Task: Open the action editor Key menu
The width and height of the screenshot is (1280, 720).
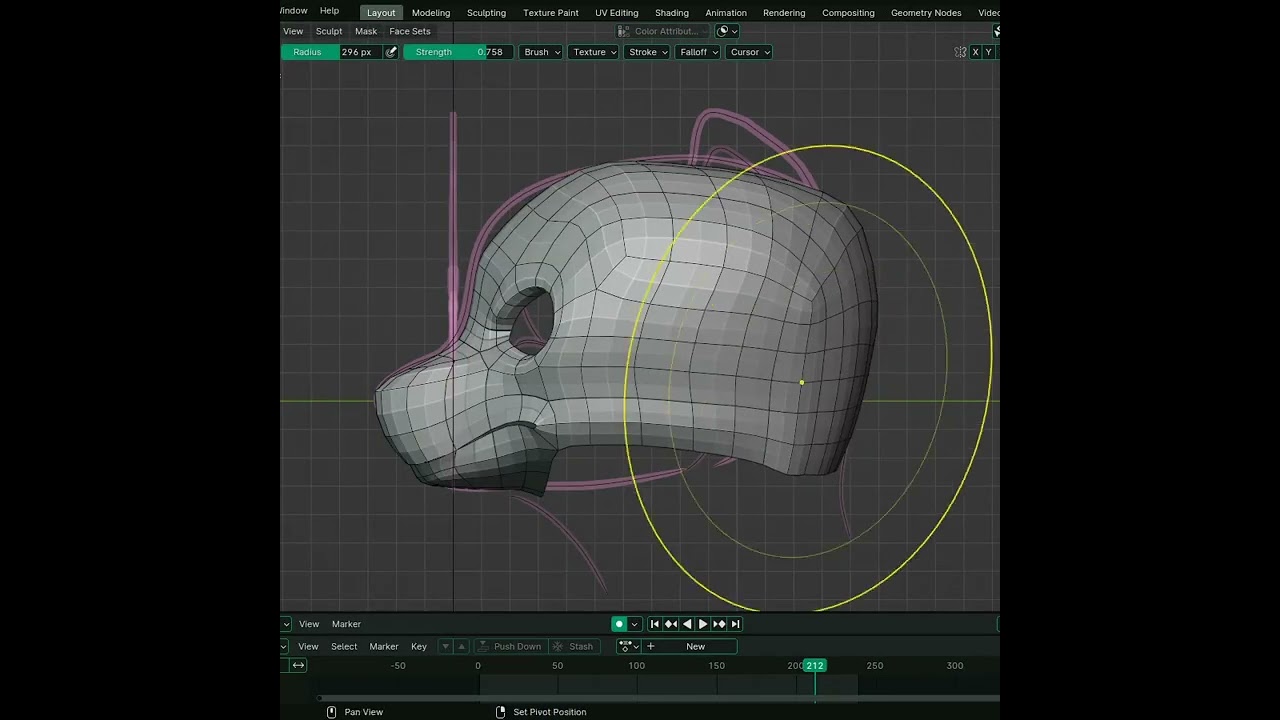Action: [x=419, y=647]
